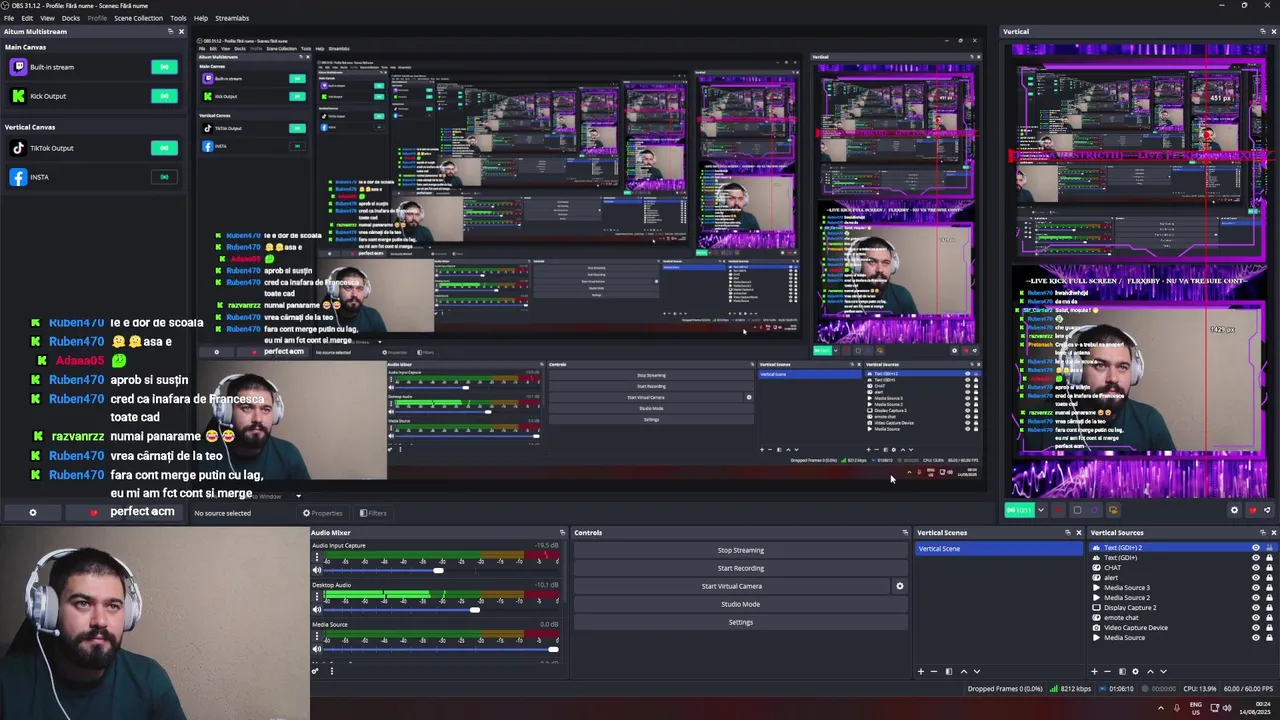Open the Vertical canvas settings gear
Screen dimensions: 1280x720
(x=1234, y=510)
